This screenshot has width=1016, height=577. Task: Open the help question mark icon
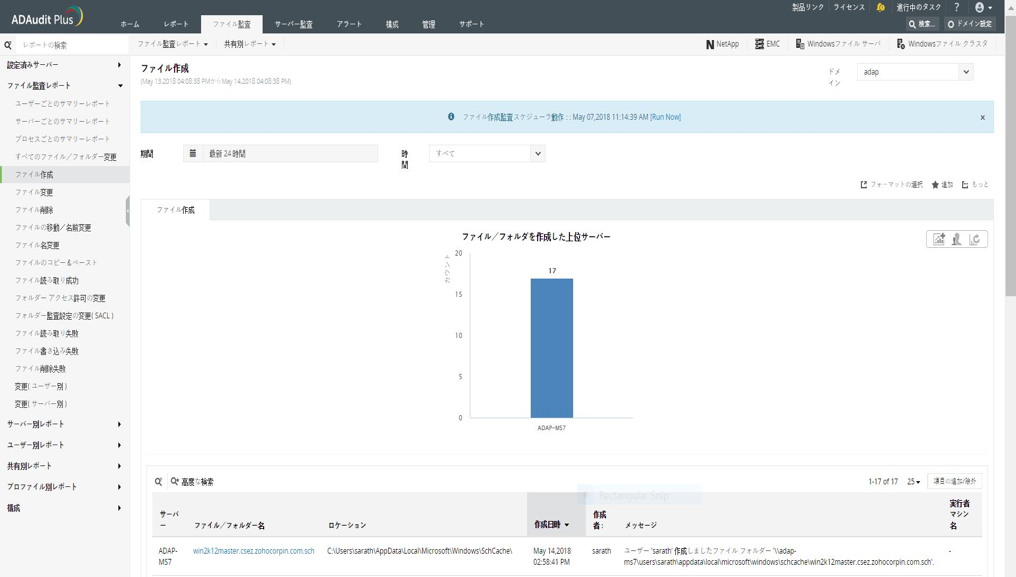956,7
